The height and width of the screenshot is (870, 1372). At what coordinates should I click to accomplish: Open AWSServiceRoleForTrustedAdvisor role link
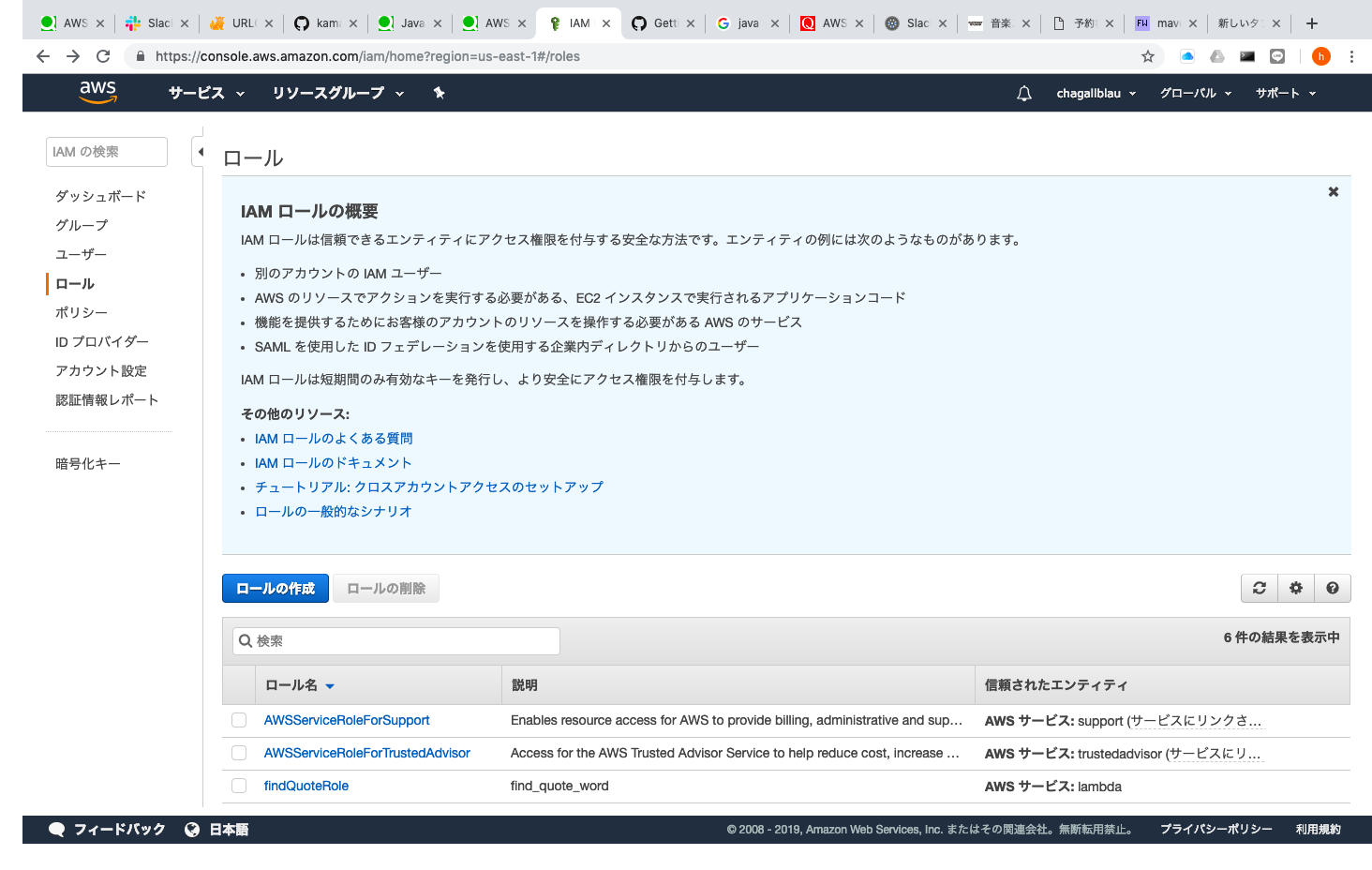[367, 753]
